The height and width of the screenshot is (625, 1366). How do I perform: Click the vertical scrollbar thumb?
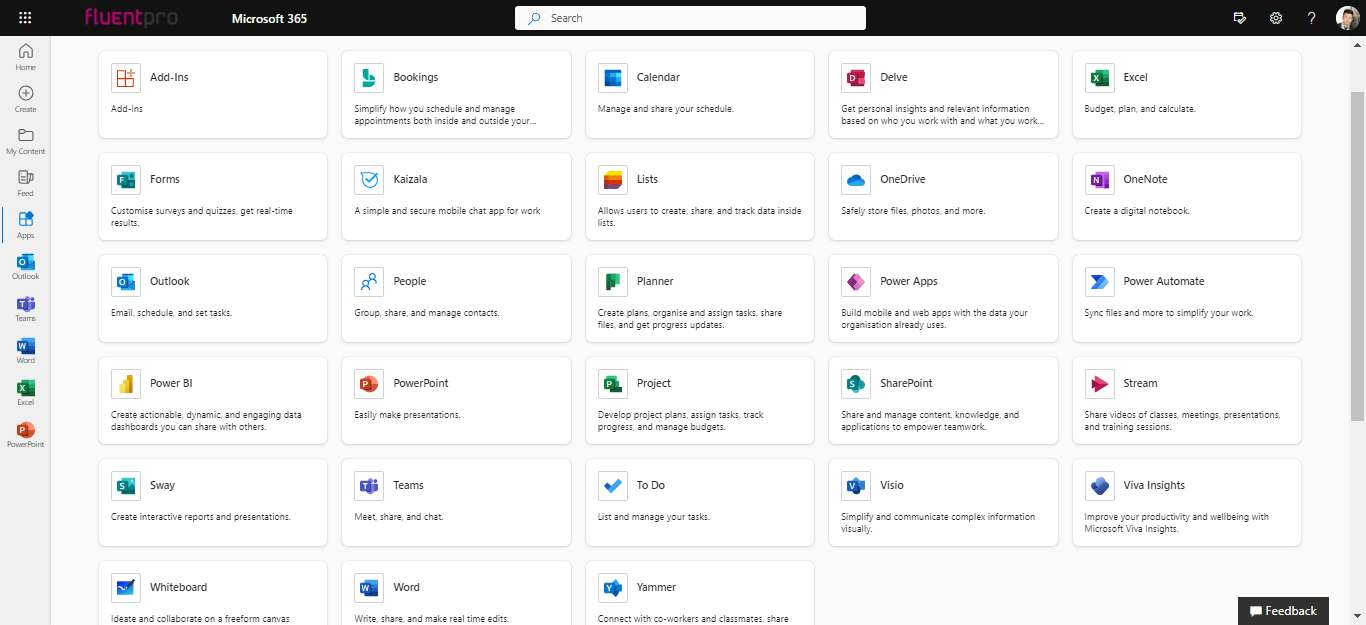[x=1357, y=255]
